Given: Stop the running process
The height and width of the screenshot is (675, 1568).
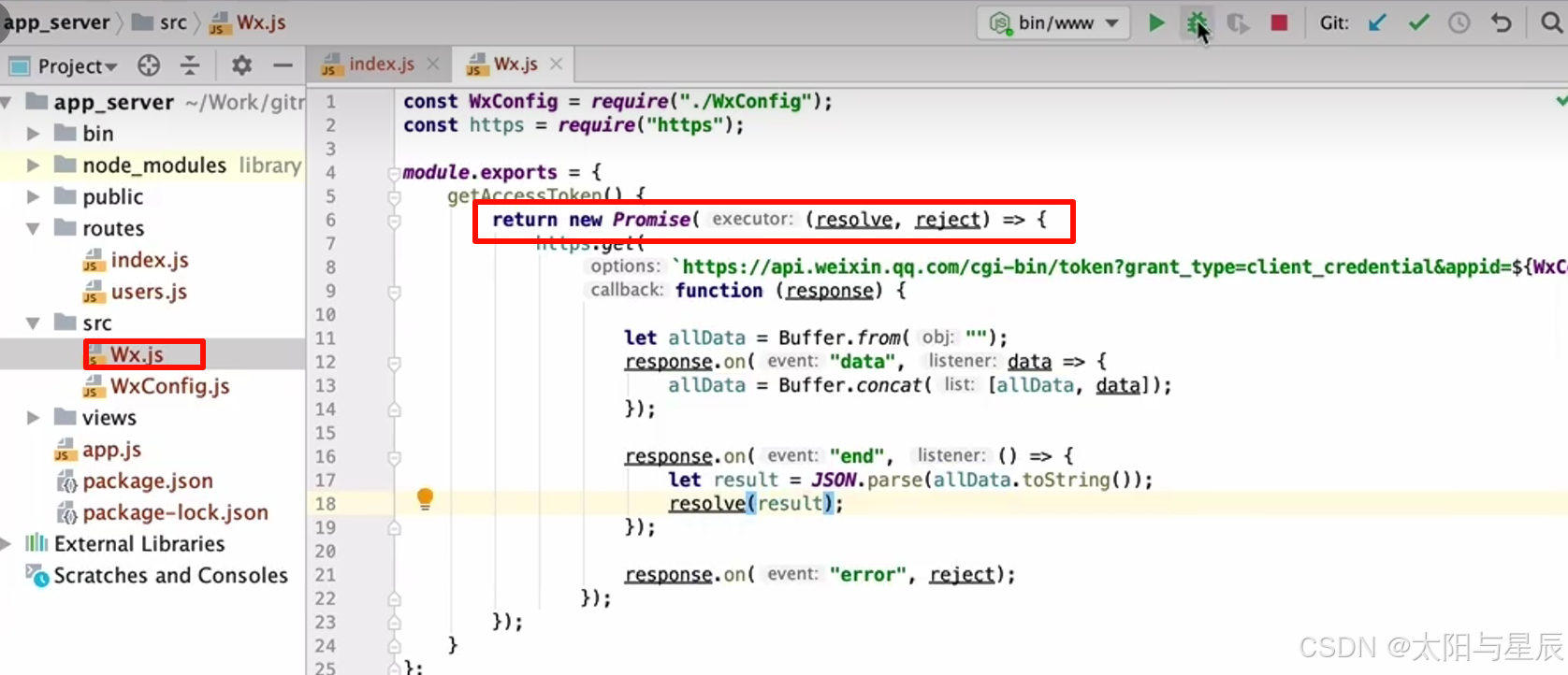Looking at the screenshot, I should 1279,22.
